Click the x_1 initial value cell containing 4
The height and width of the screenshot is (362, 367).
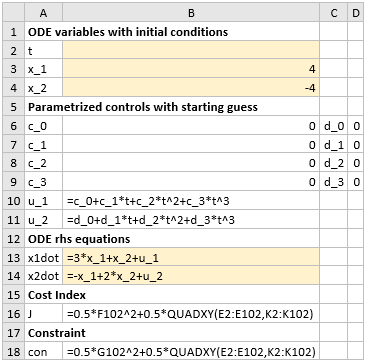coord(191,70)
